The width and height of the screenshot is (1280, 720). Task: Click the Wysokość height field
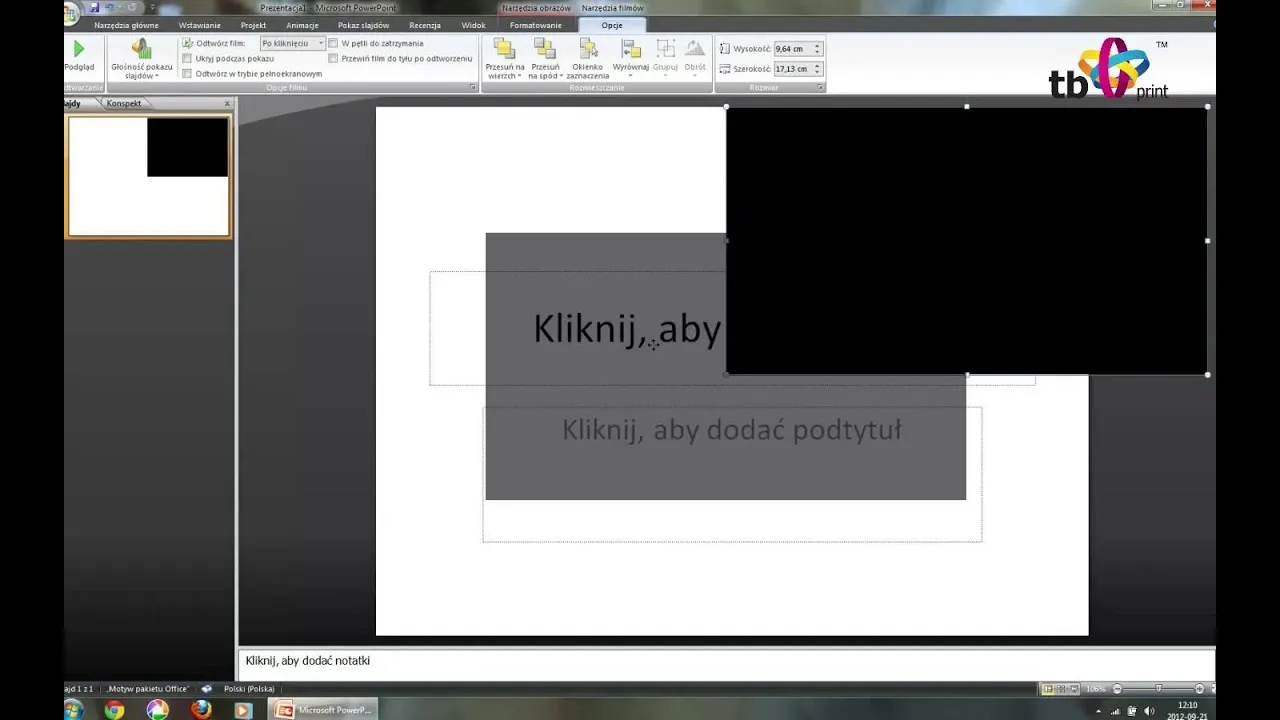tap(793, 48)
